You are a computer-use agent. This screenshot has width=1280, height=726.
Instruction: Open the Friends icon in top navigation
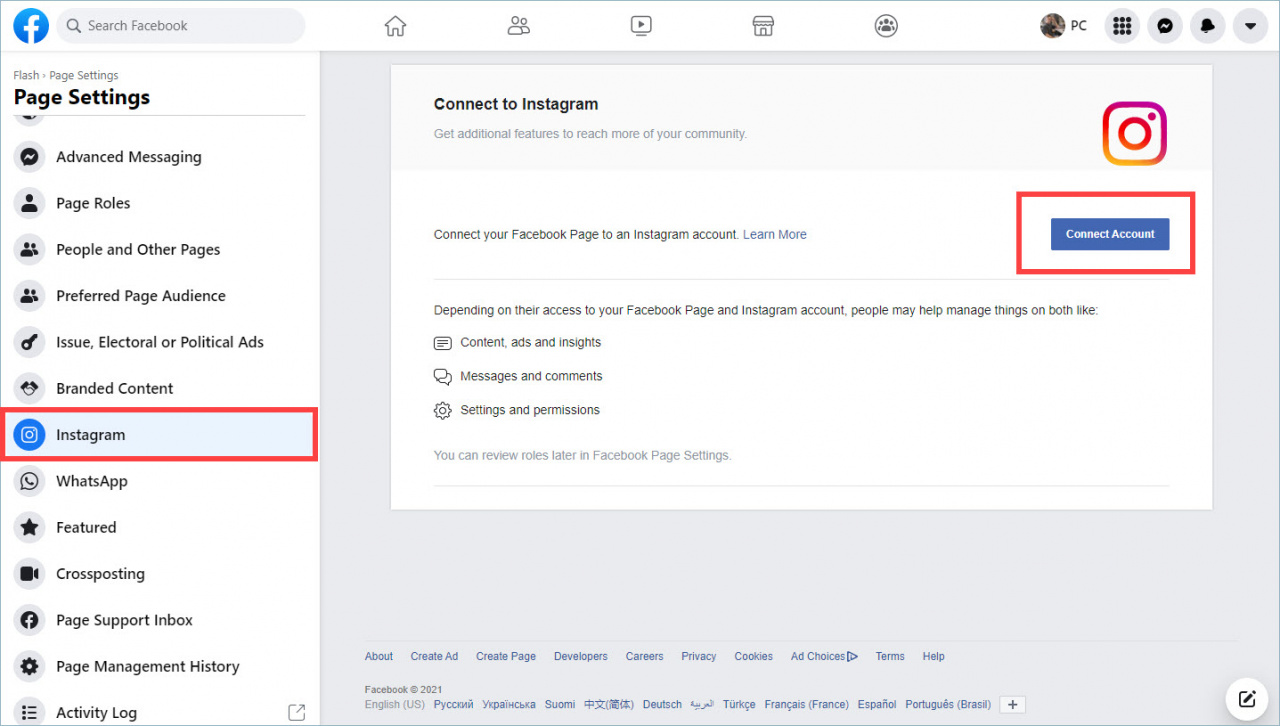(518, 26)
